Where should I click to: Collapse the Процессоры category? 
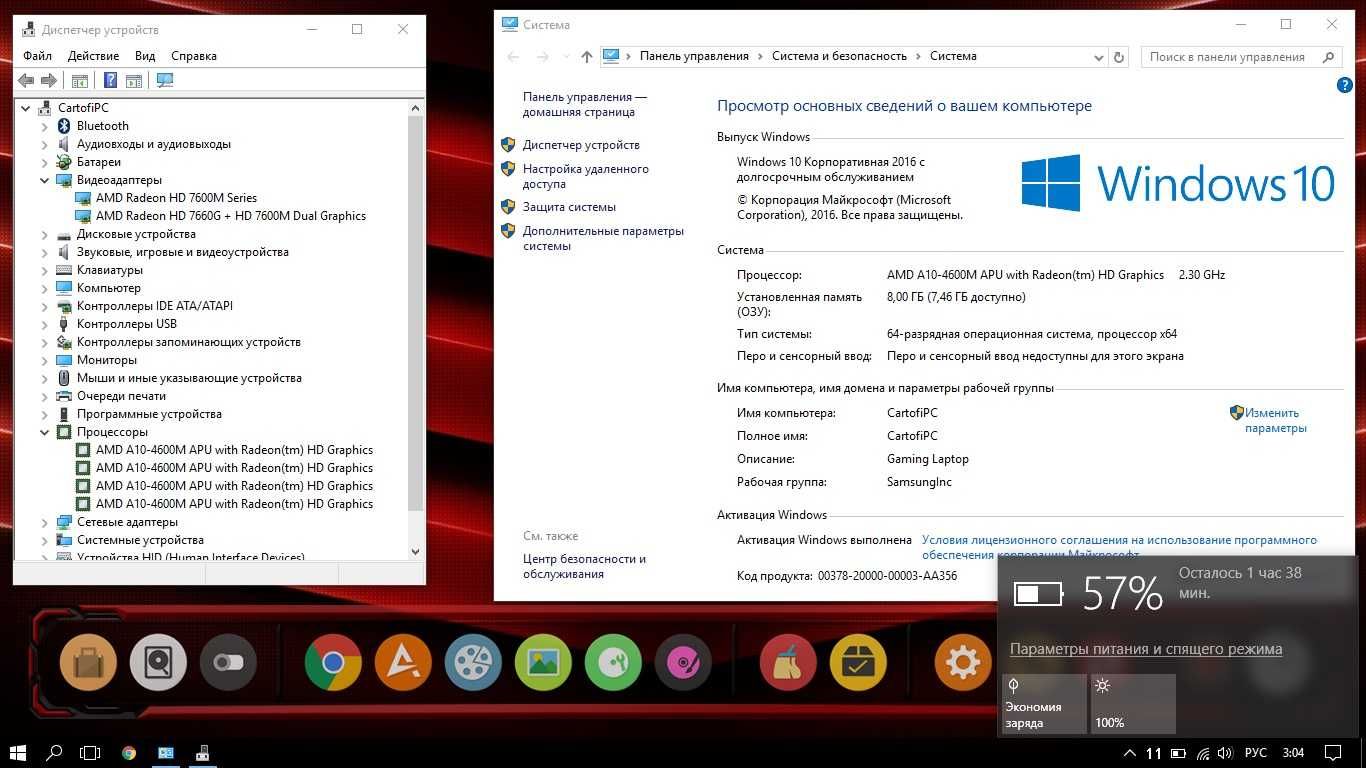tap(44, 432)
